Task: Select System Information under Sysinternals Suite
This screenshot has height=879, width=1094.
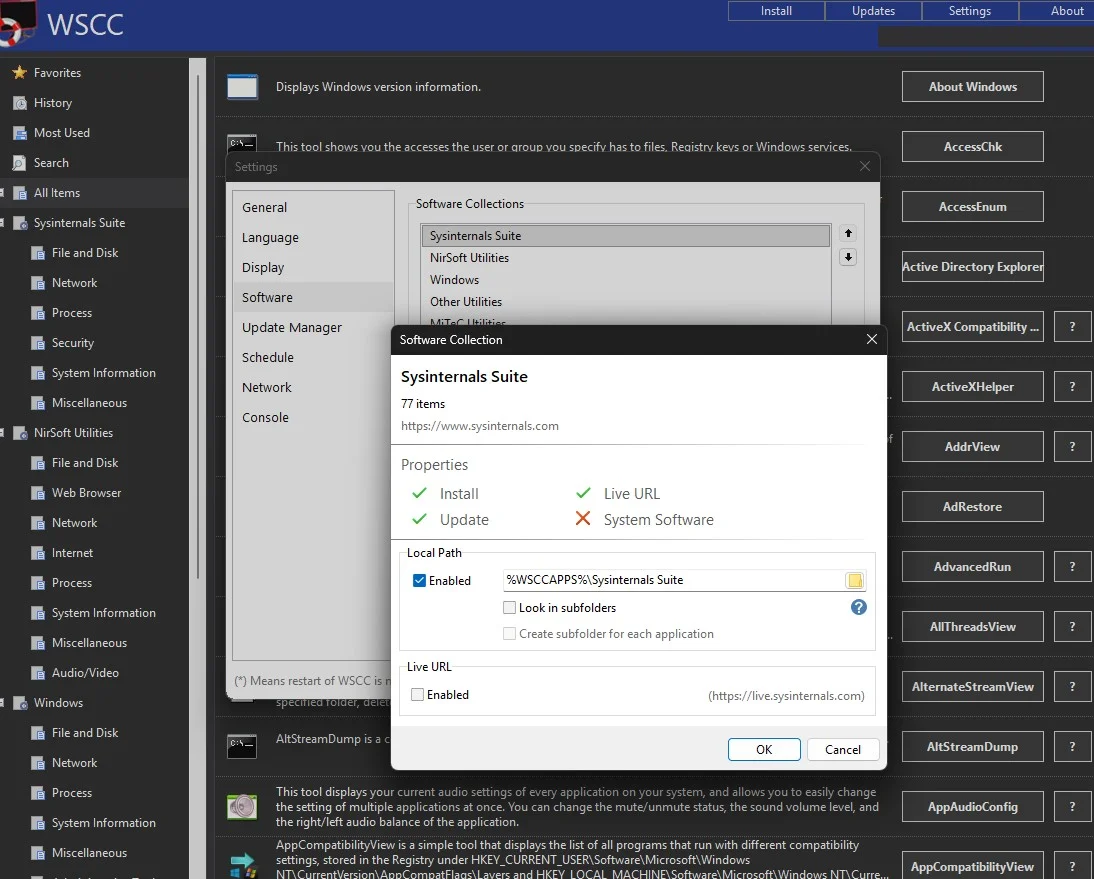Action: tap(103, 373)
